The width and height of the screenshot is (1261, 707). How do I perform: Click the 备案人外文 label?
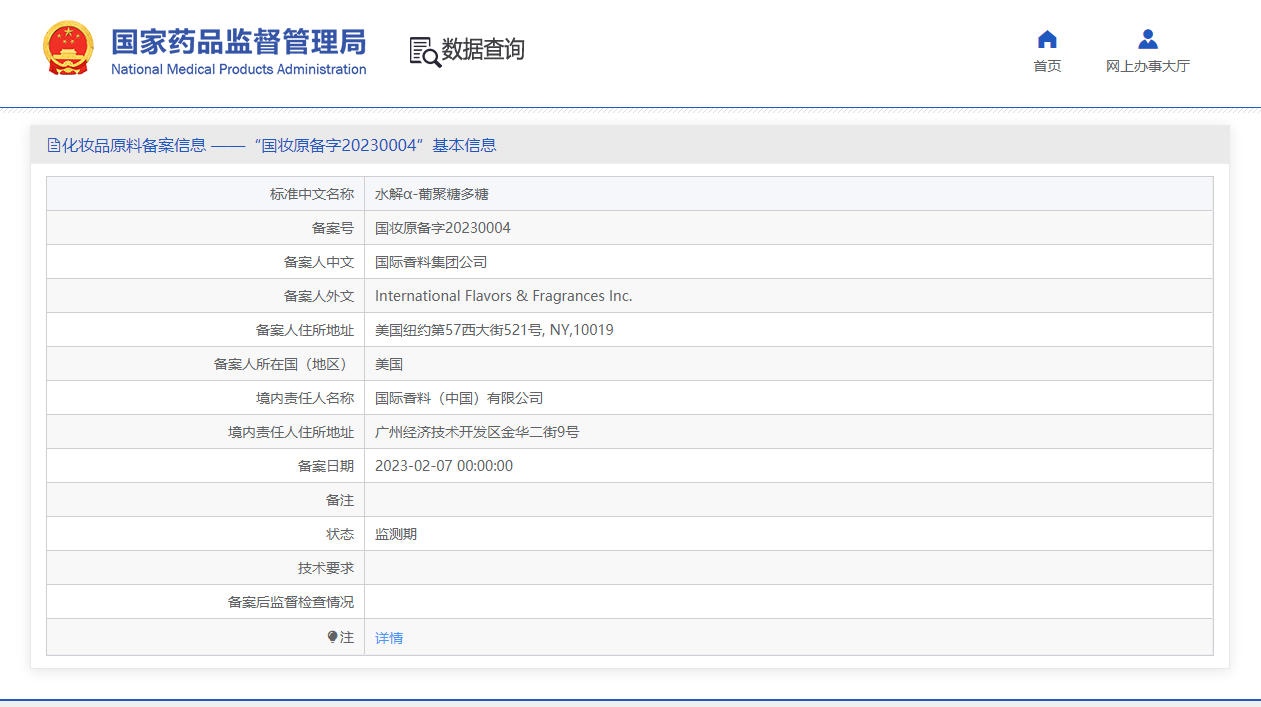click(319, 296)
